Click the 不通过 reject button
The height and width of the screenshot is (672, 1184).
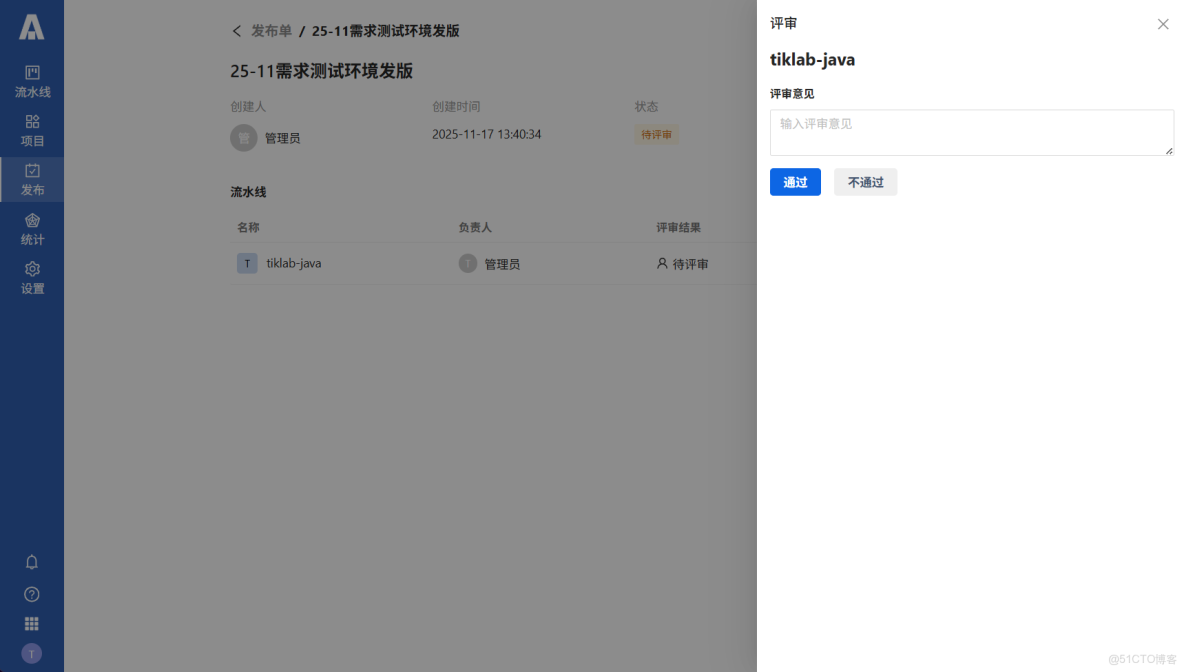865,182
